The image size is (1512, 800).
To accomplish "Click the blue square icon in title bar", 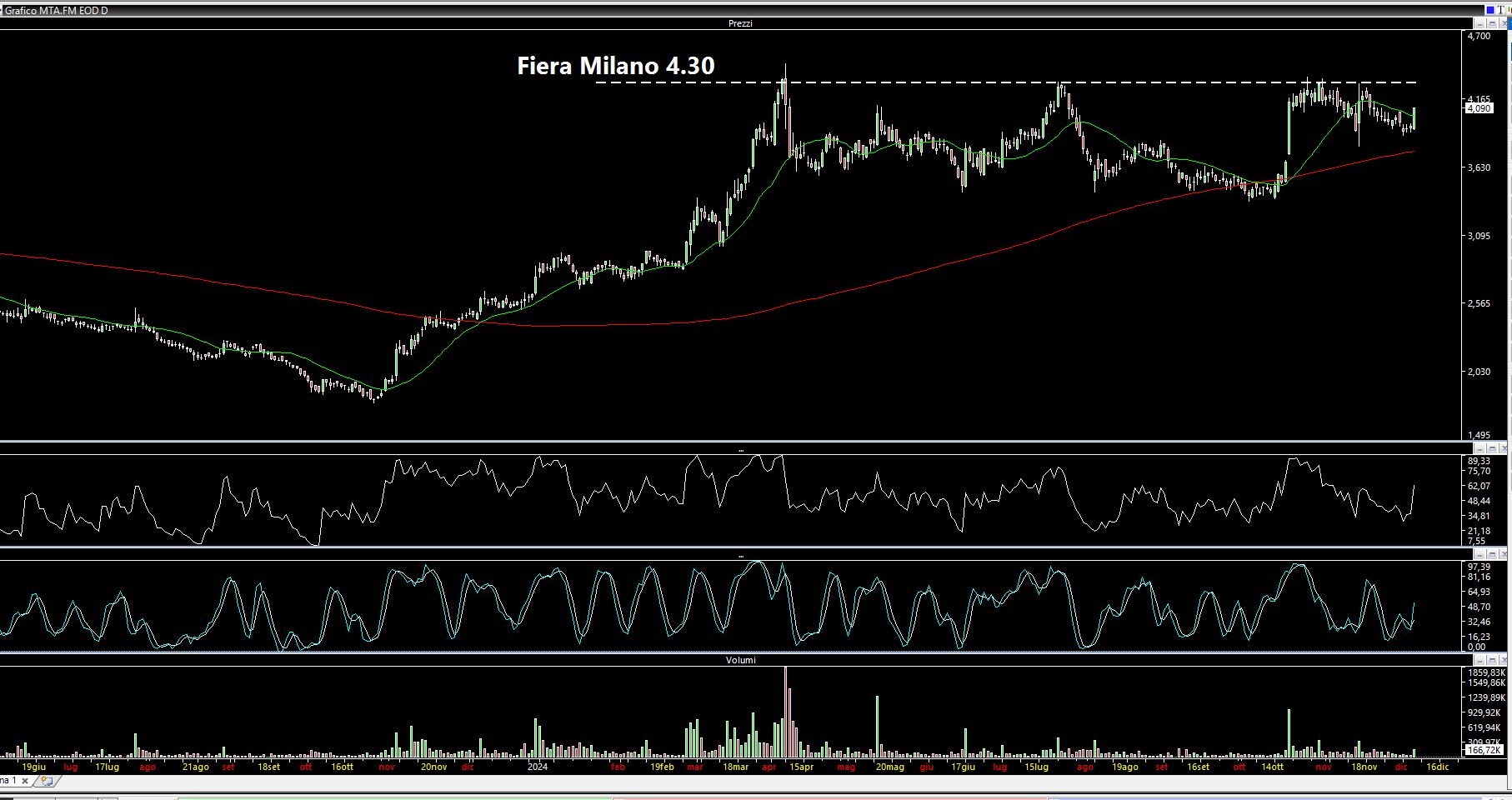I will tap(1490, 10).
